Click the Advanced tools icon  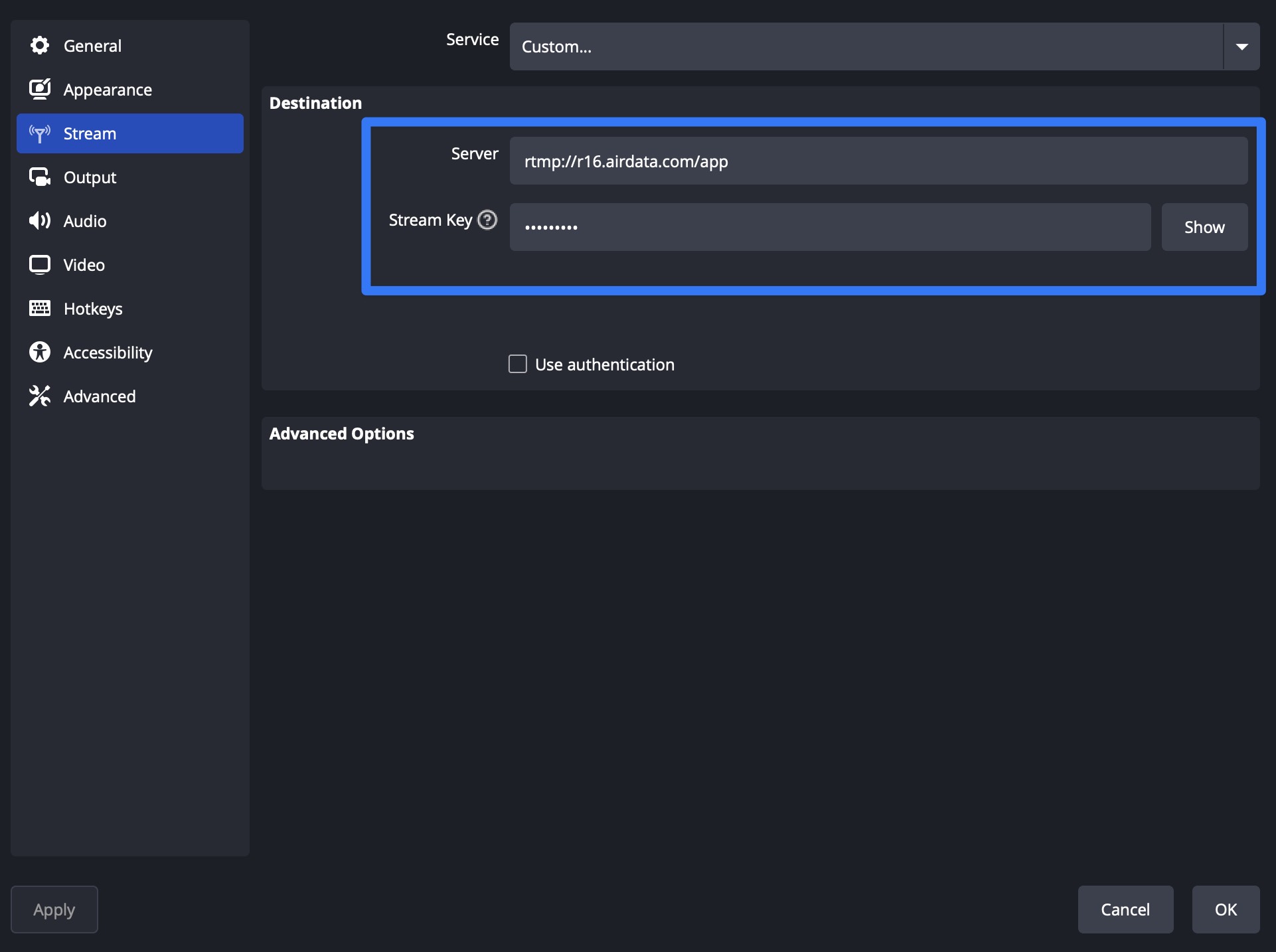click(x=40, y=396)
